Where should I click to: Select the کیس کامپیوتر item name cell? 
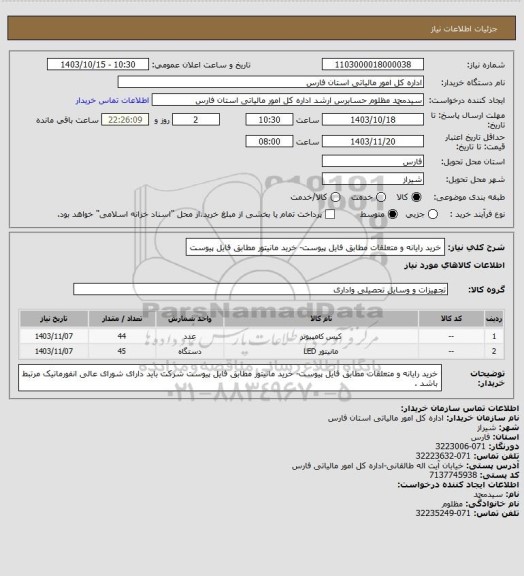[x=321, y=336]
